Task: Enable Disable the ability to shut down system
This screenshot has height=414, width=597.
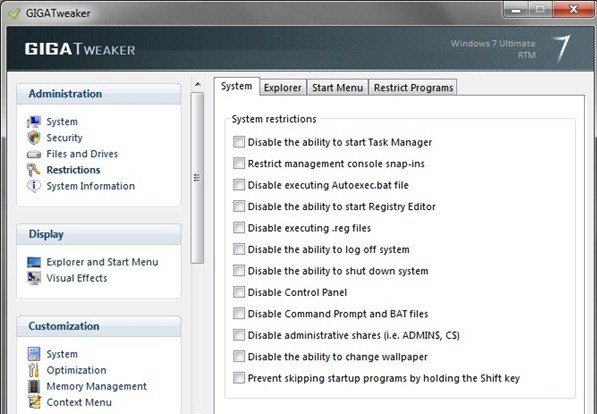Action: click(x=239, y=271)
